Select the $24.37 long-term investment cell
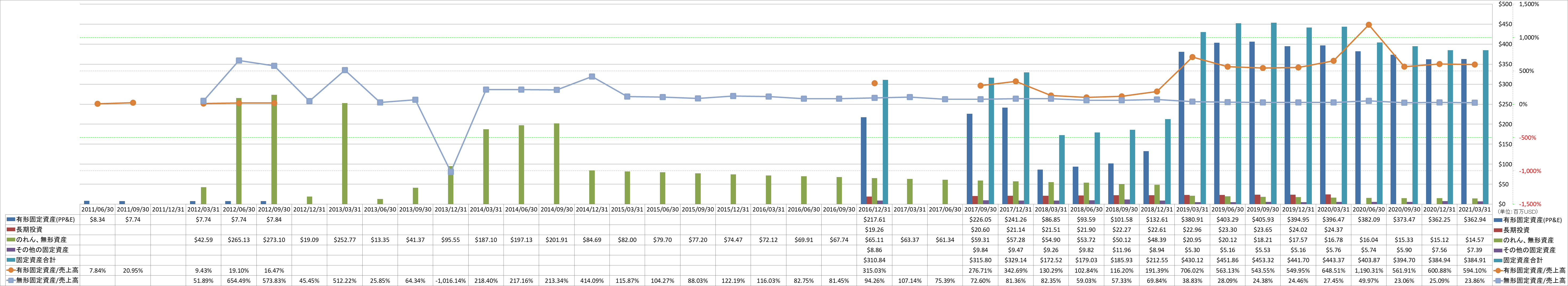1568x286 pixels. pyautogui.click(x=1334, y=229)
